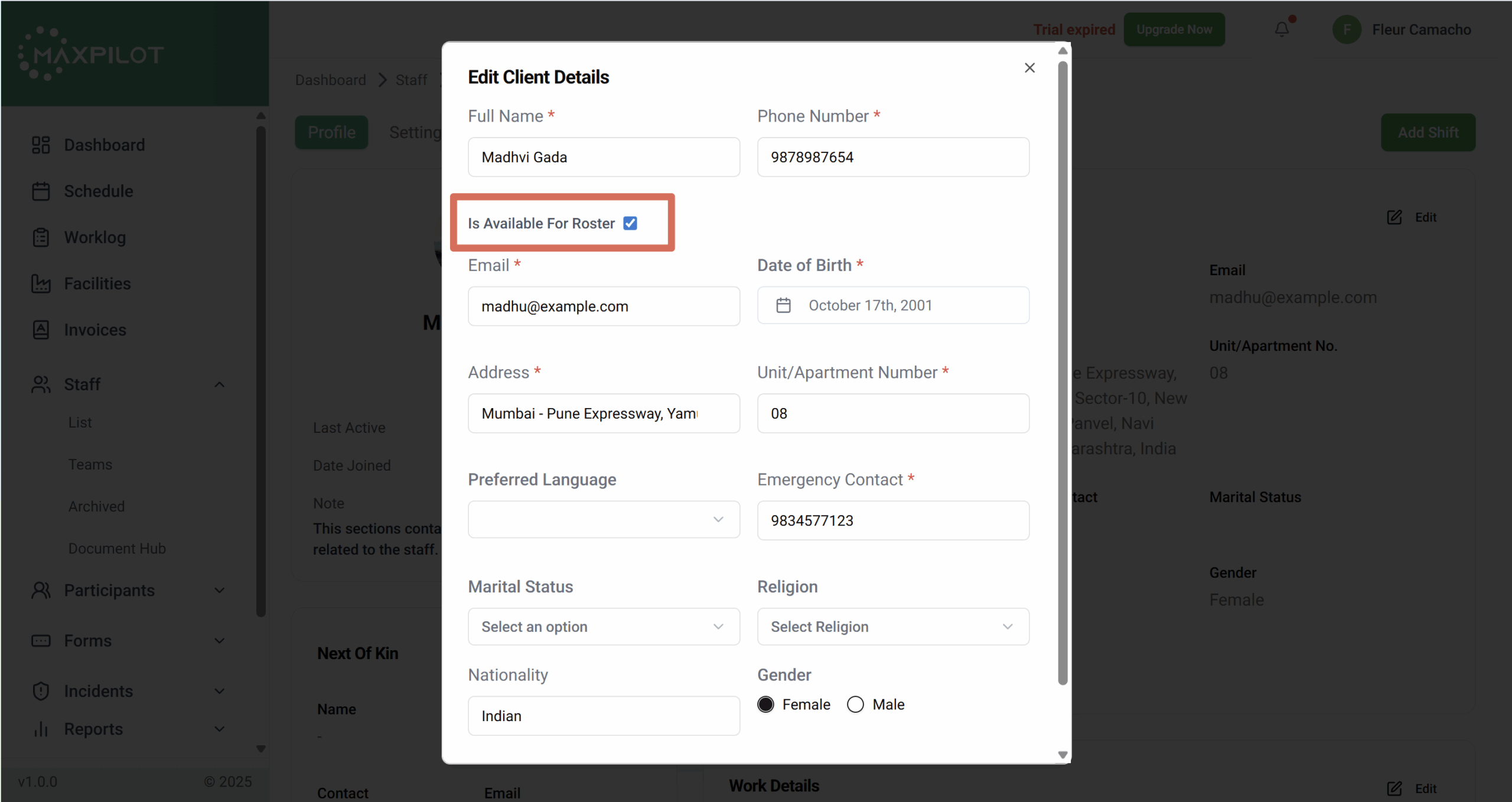Open the Marital Status dropdown
This screenshot has width=1512, height=802.
604,627
